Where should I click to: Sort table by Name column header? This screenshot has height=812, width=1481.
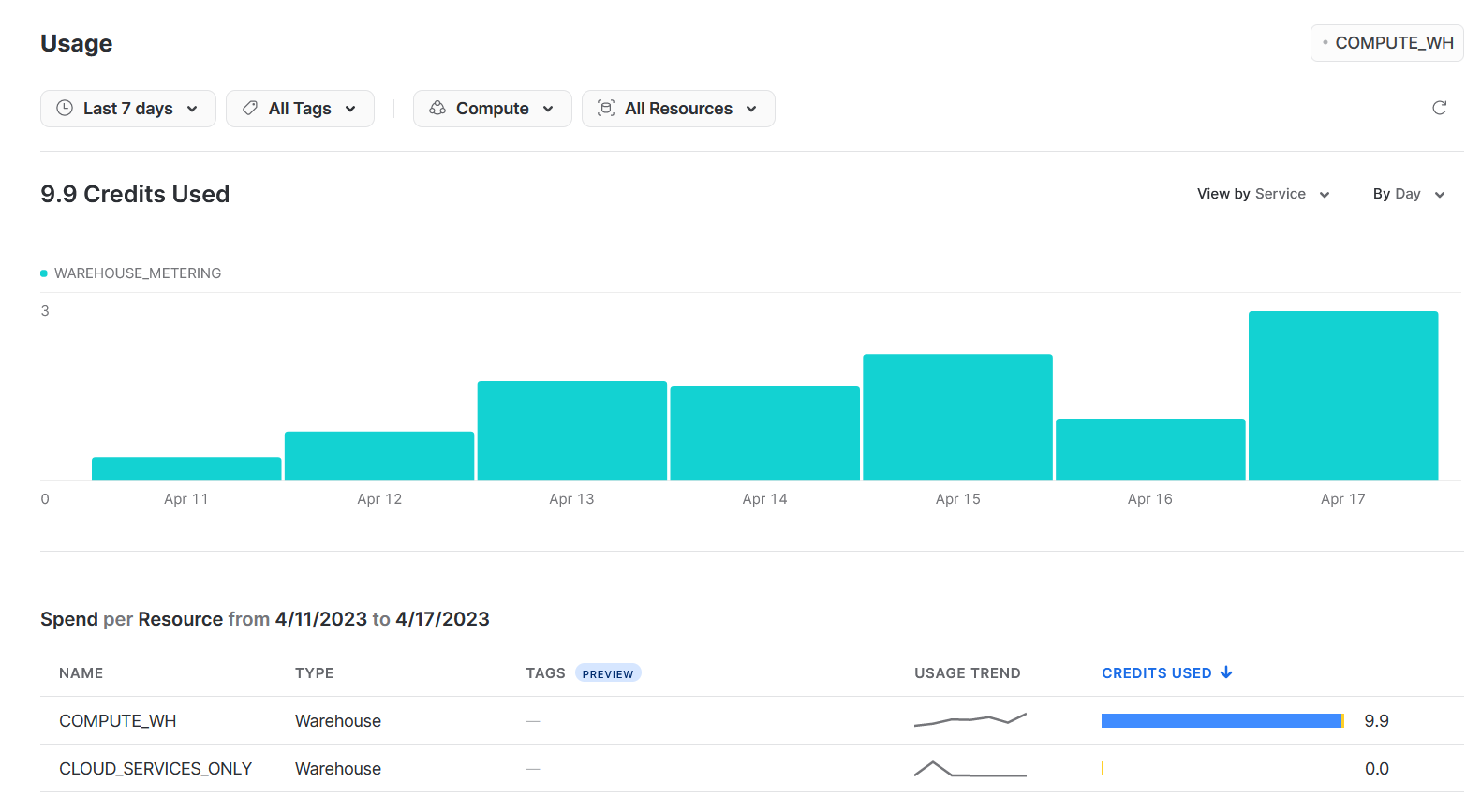pyautogui.click(x=81, y=673)
